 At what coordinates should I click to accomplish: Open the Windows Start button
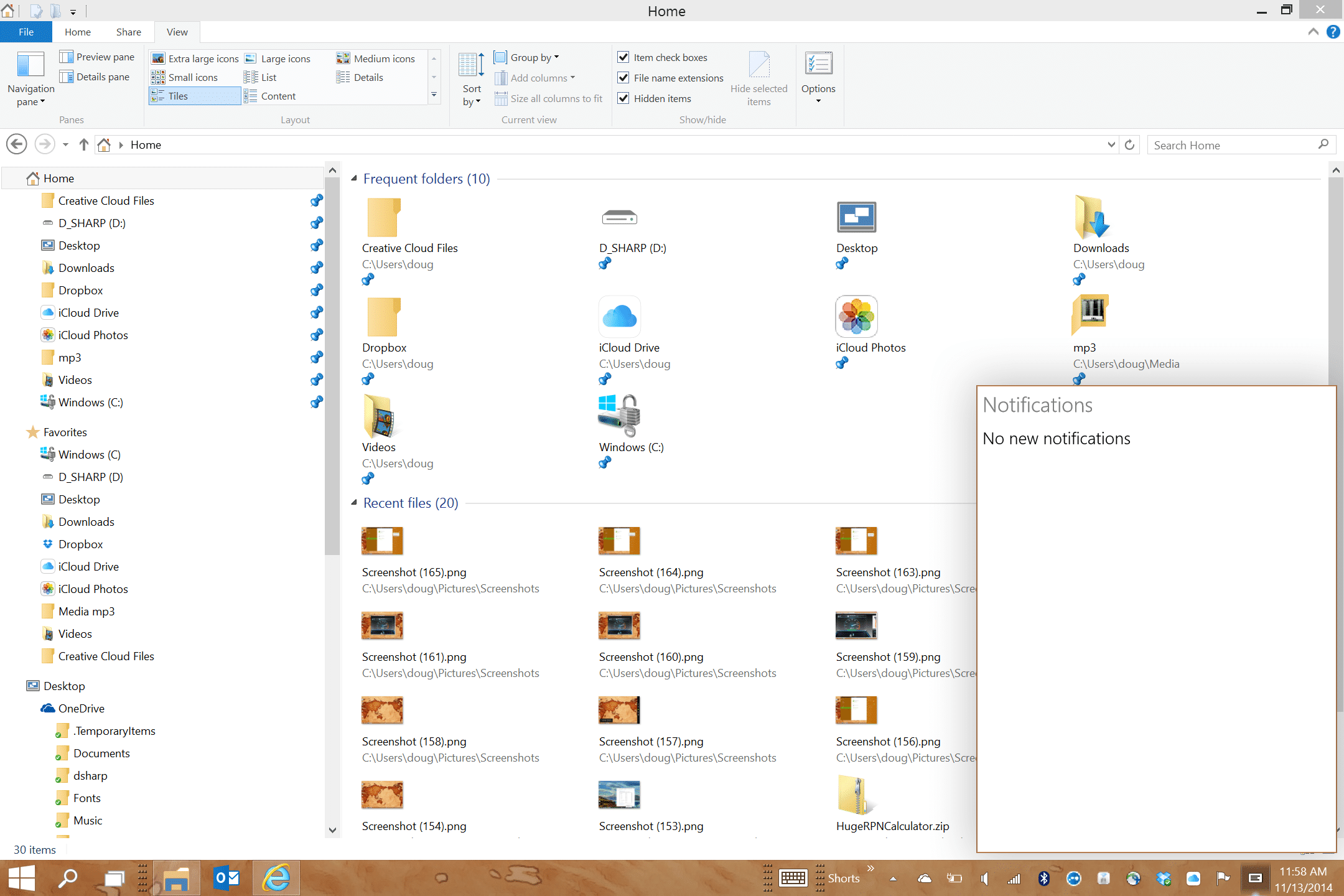(22, 878)
